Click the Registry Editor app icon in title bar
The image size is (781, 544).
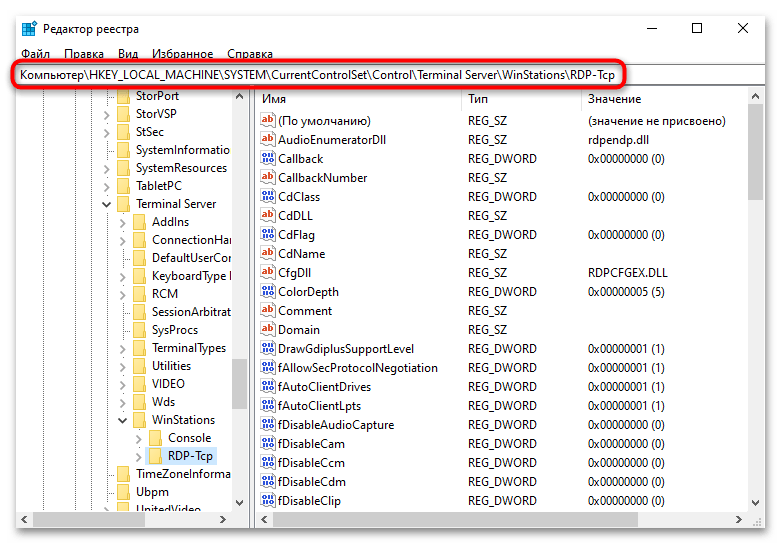click(x=29, y=29)
